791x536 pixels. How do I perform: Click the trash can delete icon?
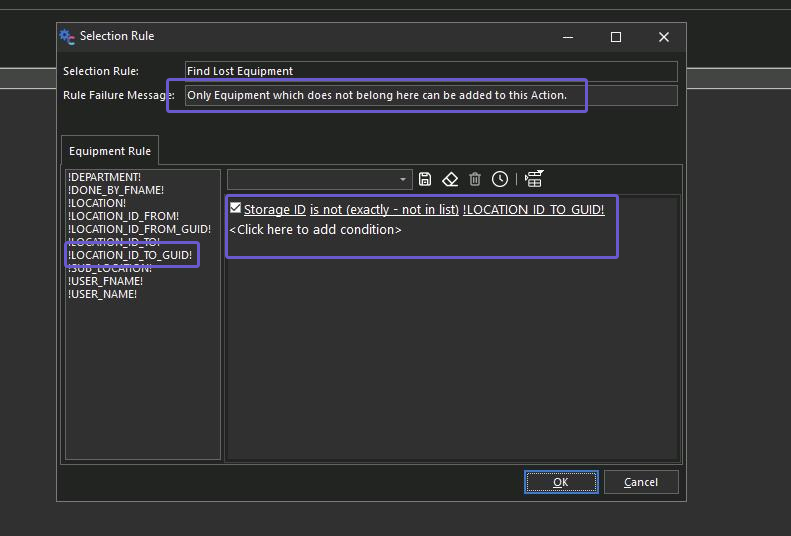475,179
